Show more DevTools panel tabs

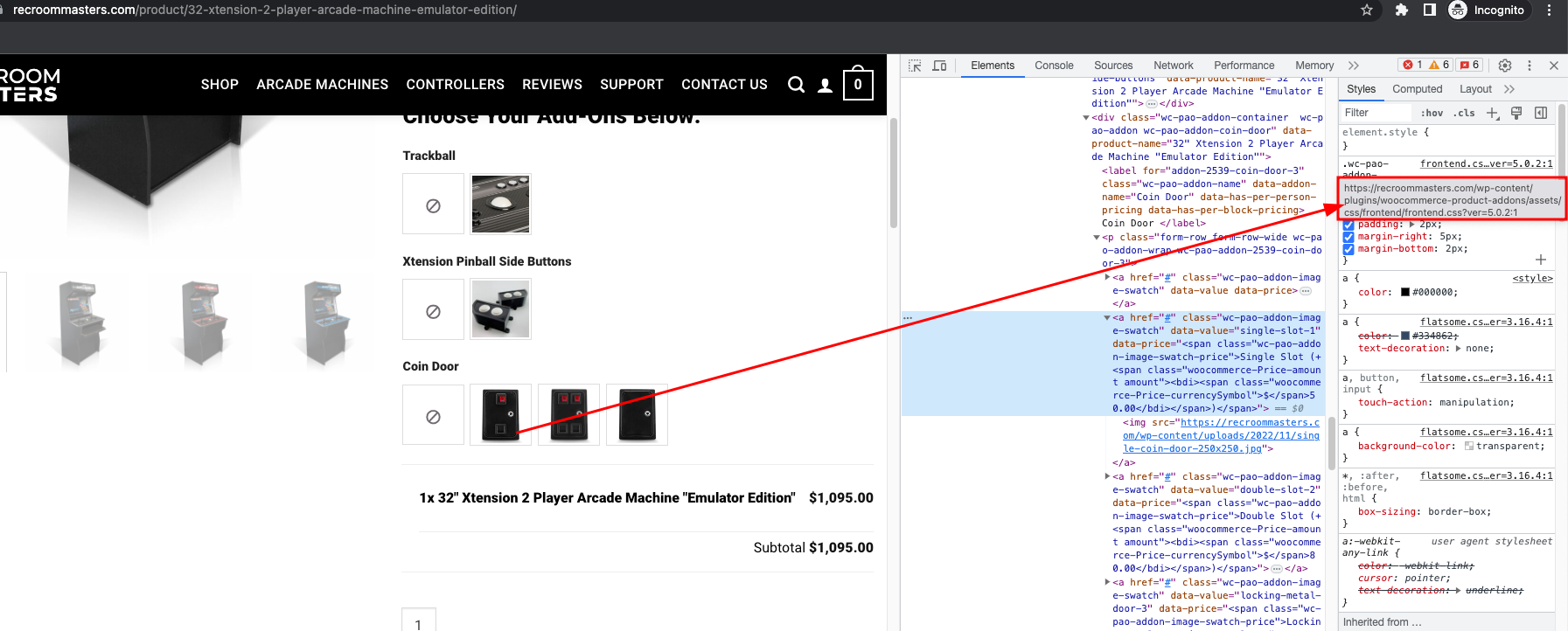(x=1354, y=66)
